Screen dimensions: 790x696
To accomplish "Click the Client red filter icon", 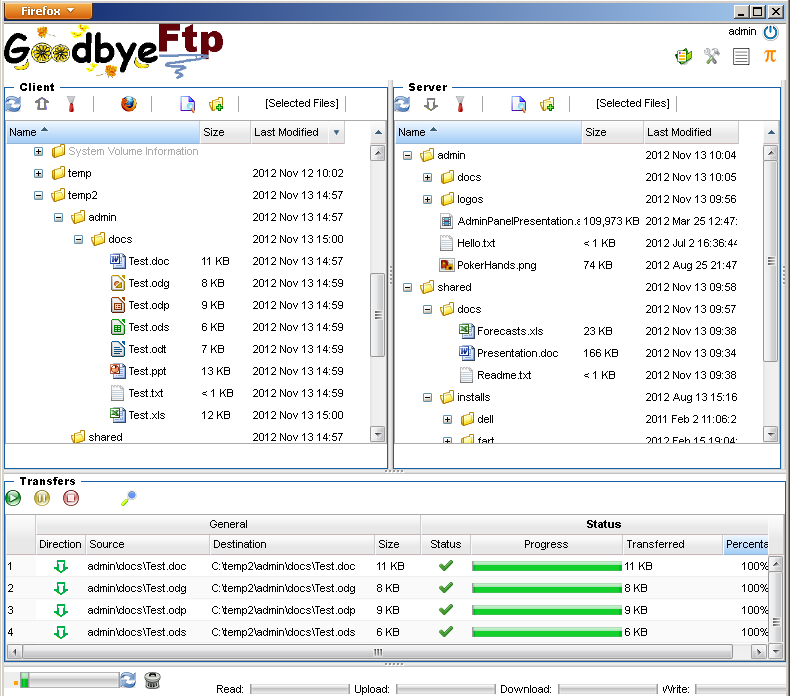I will (x=71, y=104).
